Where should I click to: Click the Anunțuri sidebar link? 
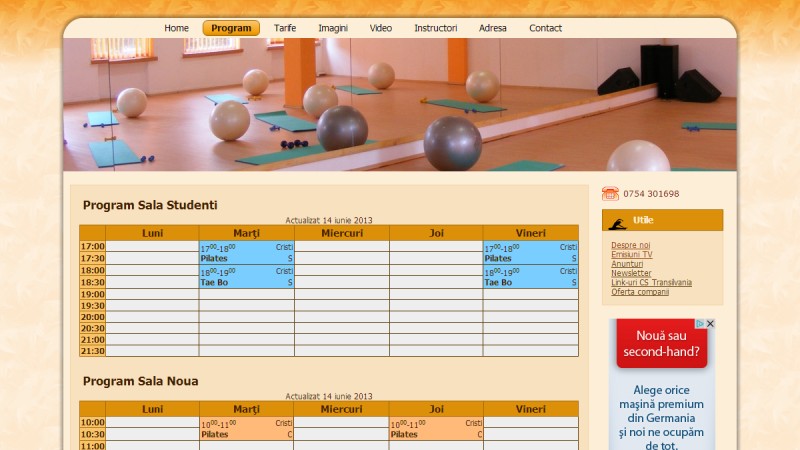coord(629,264)
